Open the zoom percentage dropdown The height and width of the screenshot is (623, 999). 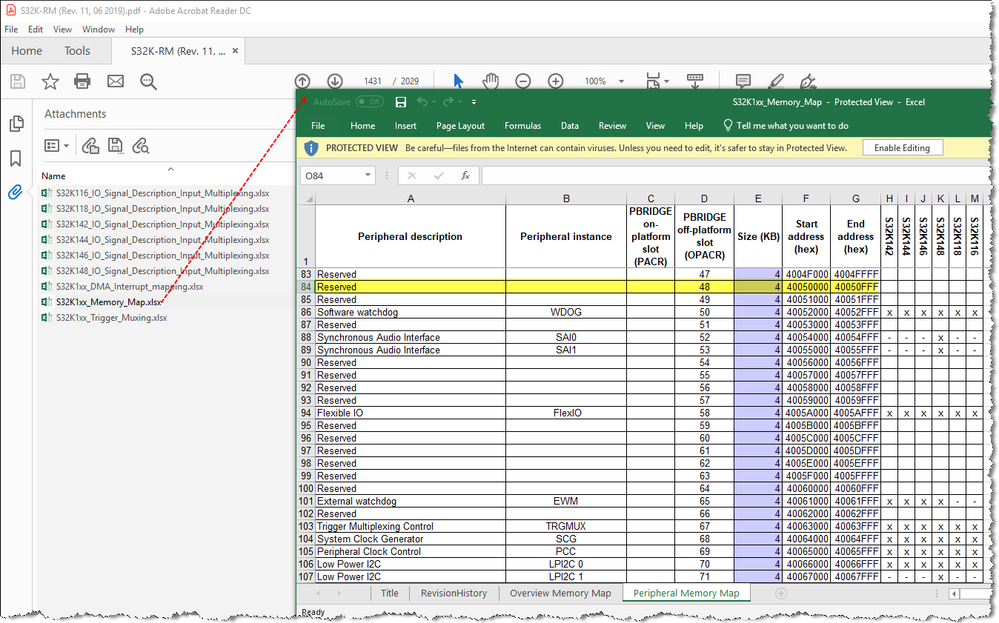click(622, 81)
